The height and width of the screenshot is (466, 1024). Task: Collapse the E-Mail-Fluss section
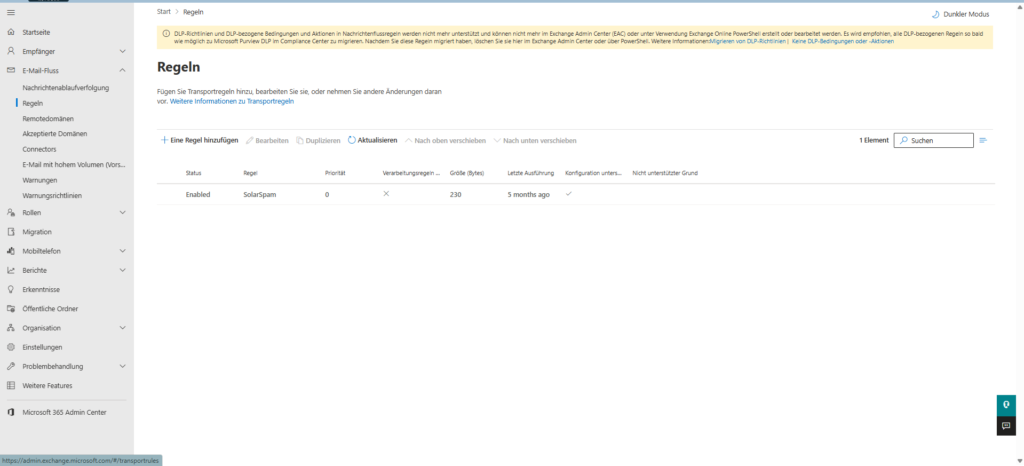coord(122,70)
